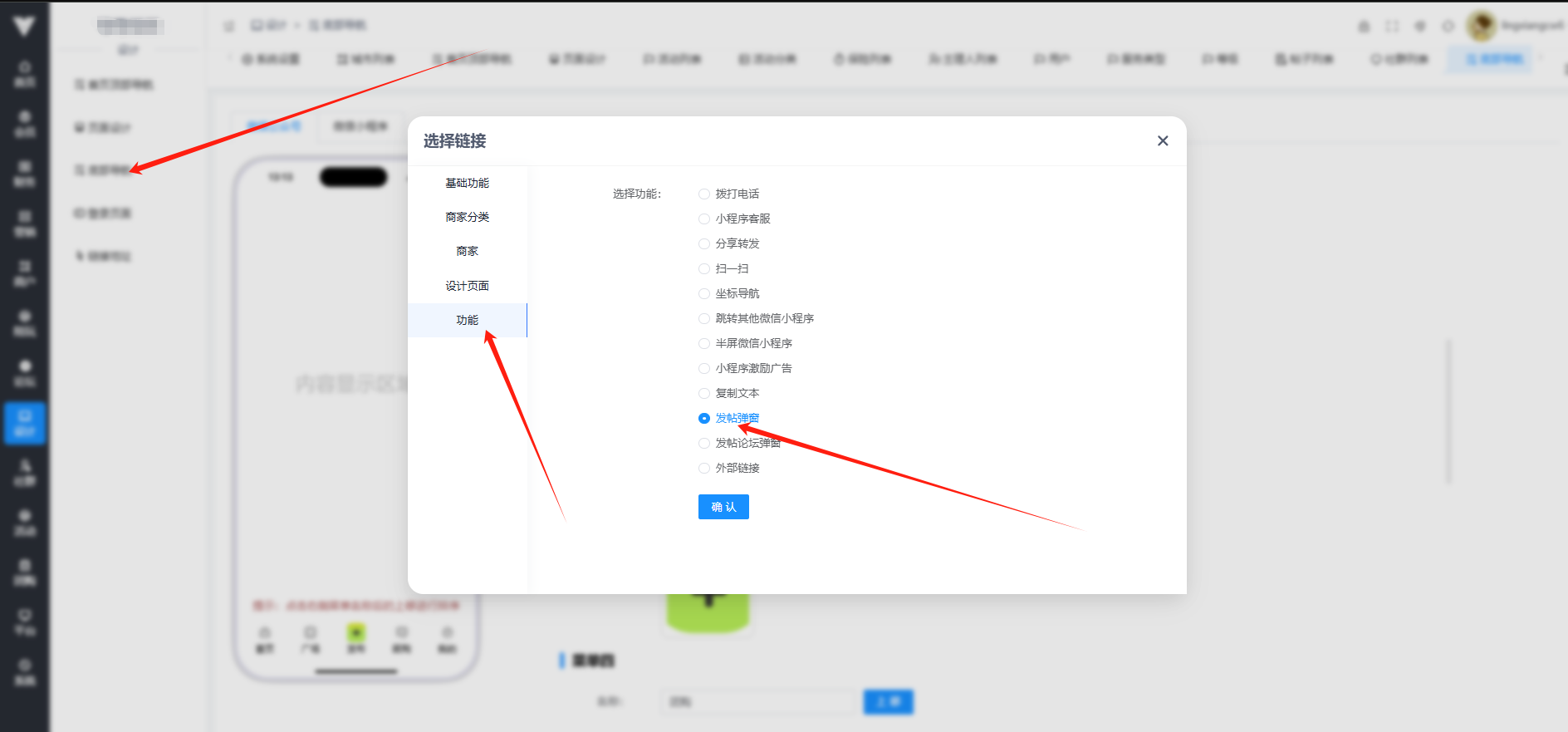Select the 半屏微信小程序 radio button
Image resolution: width=1568 pixels, height=732 pixels.
(x=704, y=343)
